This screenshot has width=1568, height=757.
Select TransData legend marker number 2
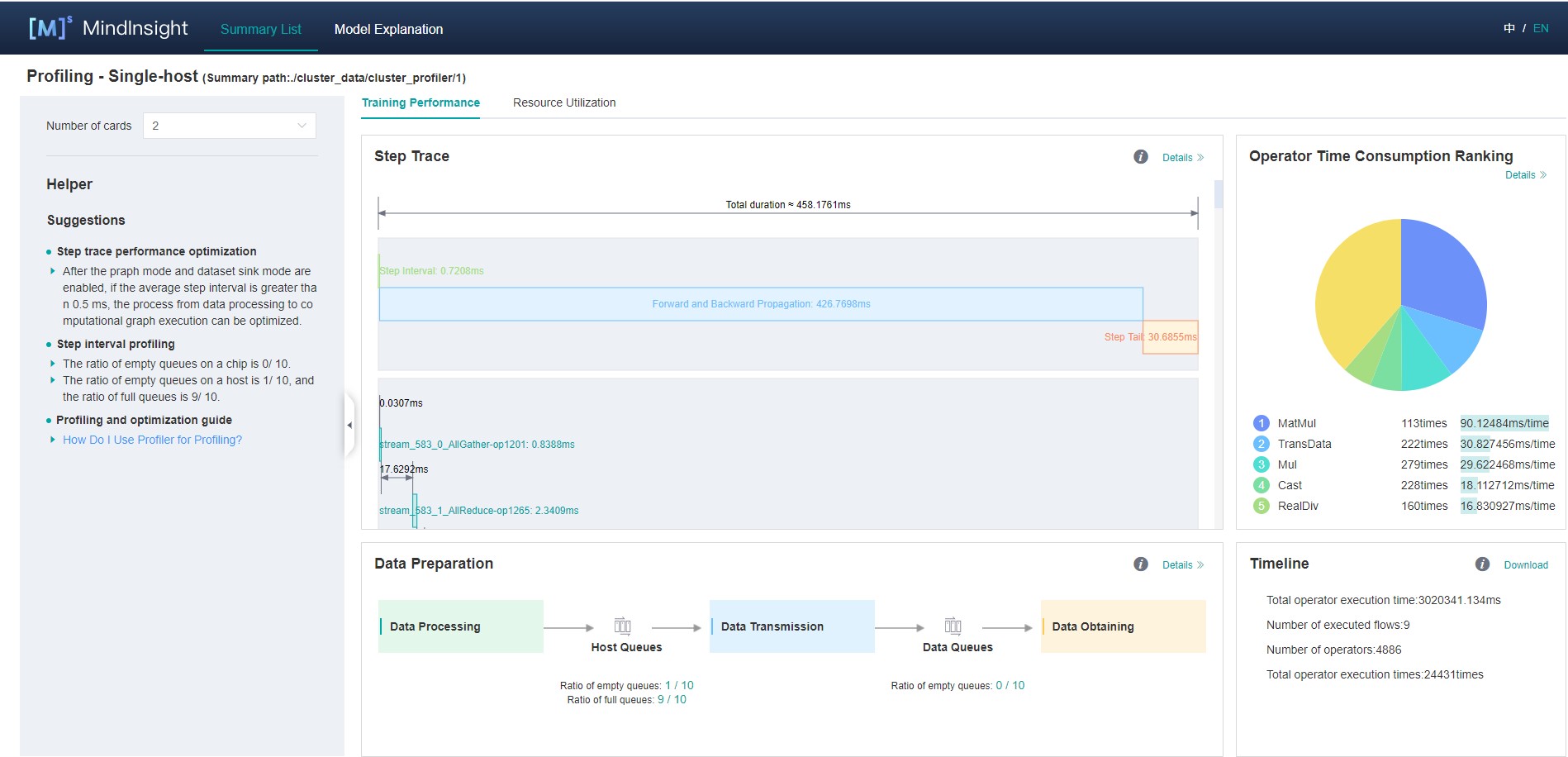tap(1261, 444)
